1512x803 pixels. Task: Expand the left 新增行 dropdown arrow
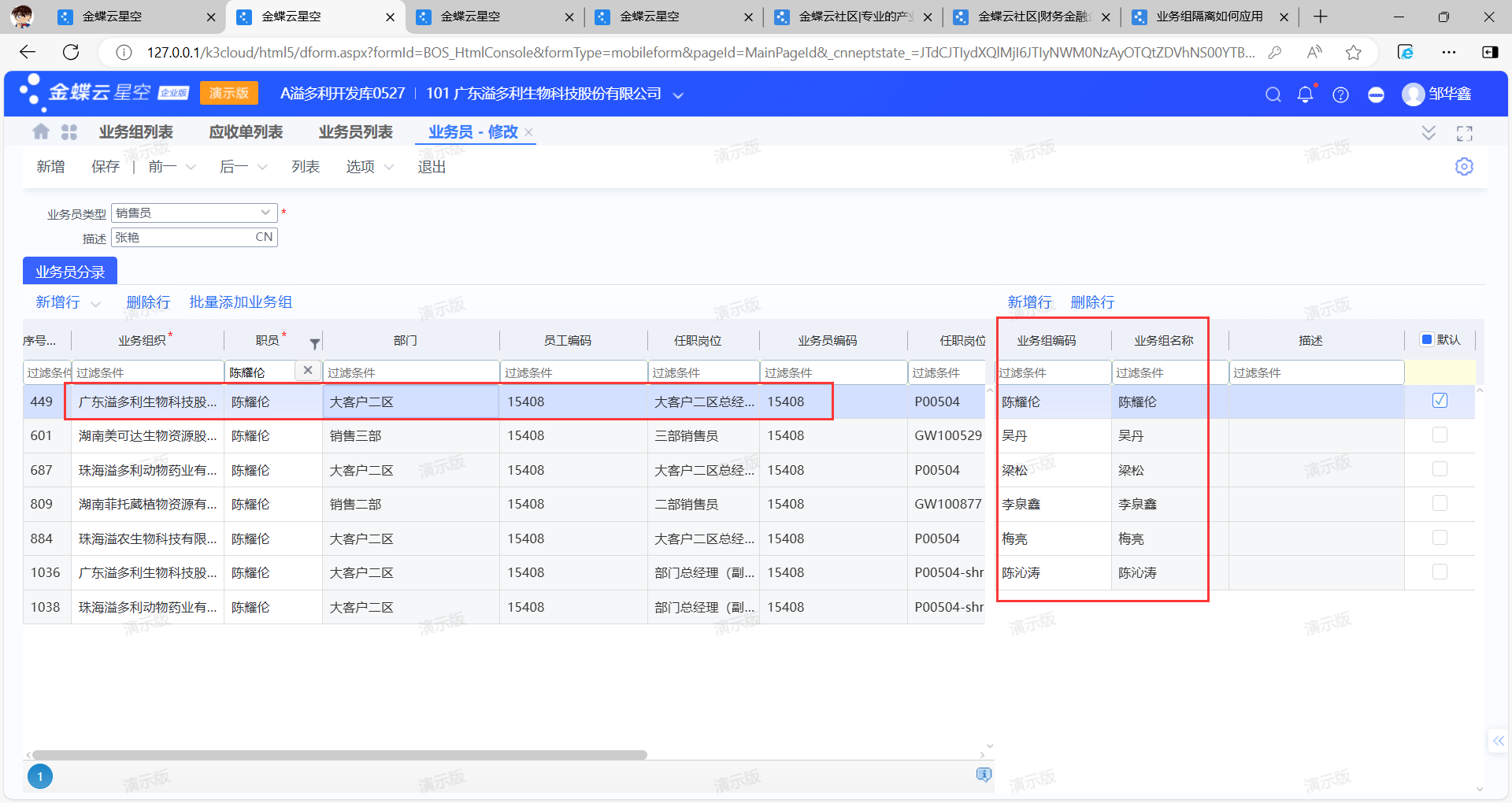[95, 304]
